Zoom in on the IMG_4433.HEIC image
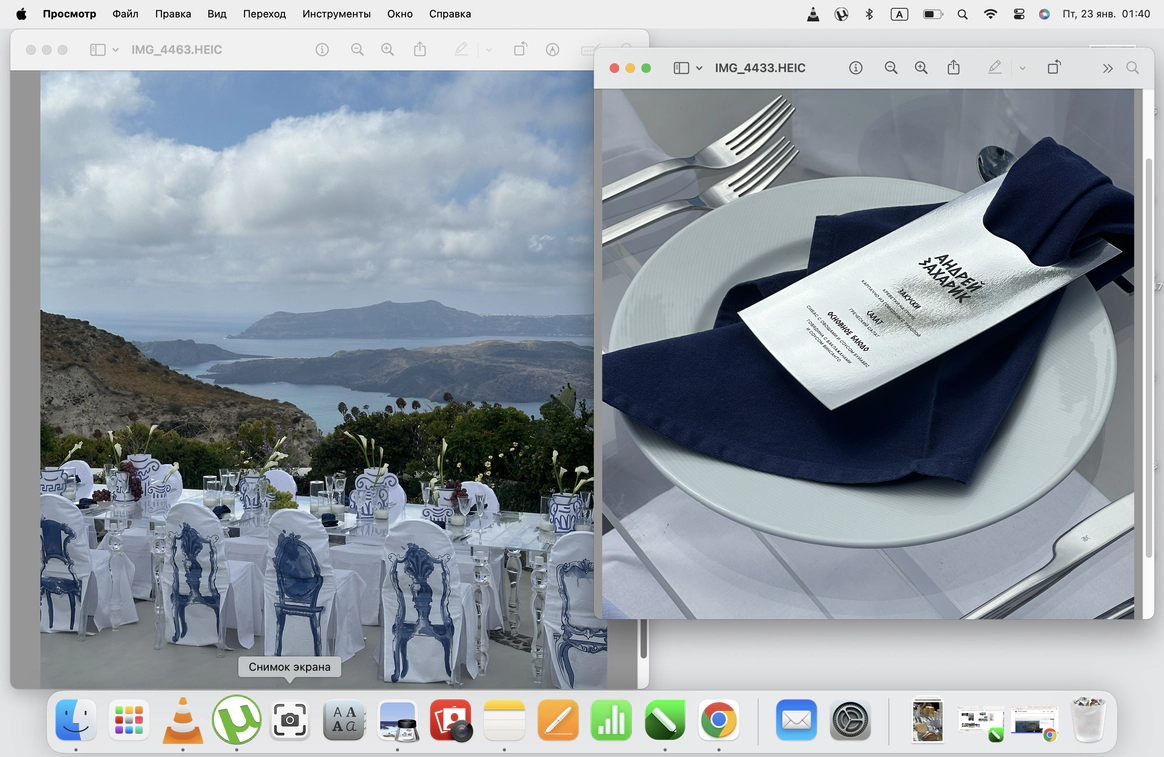The width and height of the screenshot is (1164, 757). [x=922, y=68]
